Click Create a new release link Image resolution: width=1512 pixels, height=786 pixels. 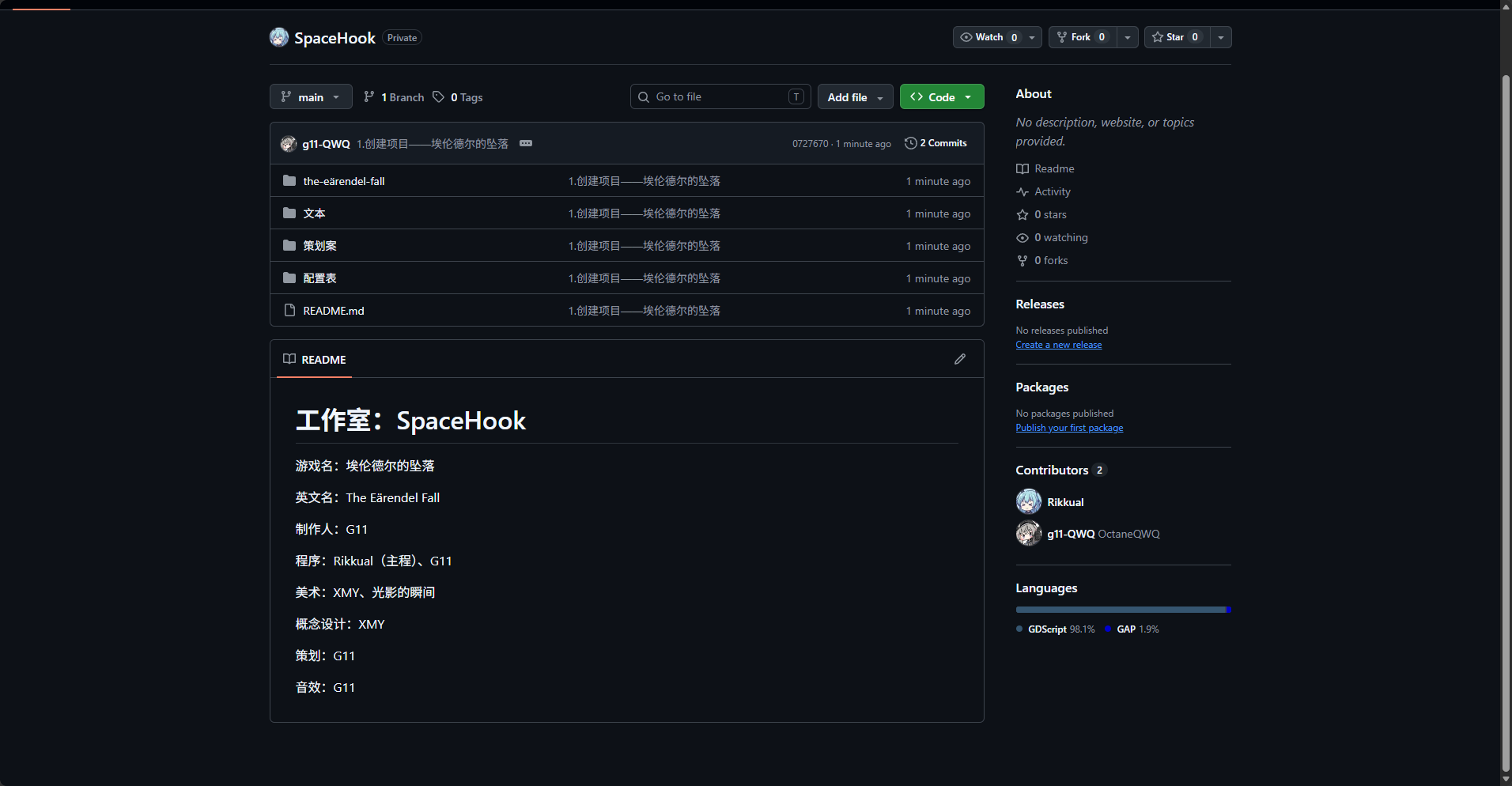1059,345
